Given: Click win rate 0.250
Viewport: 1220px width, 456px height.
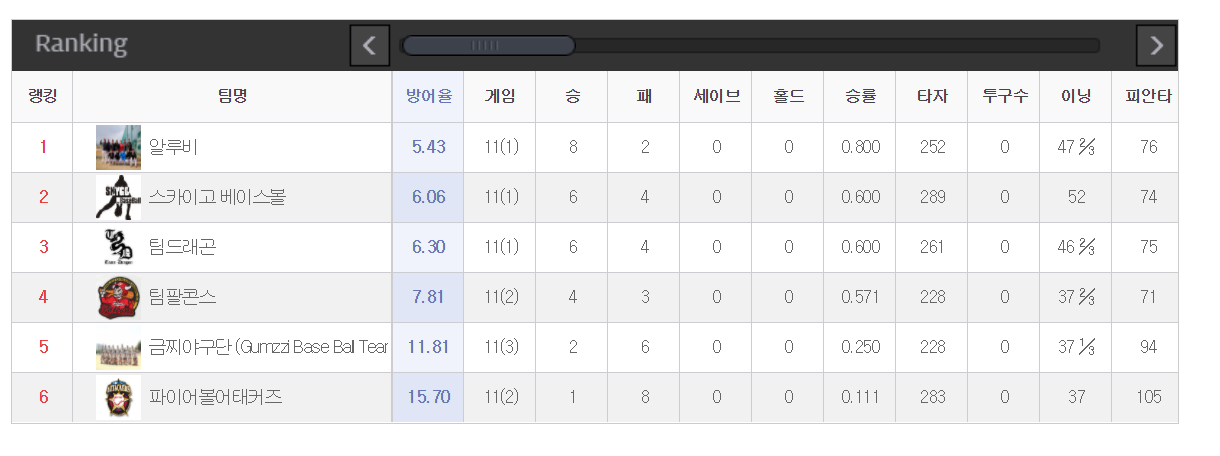Looking at the screenshot, I should pos(860,347).
